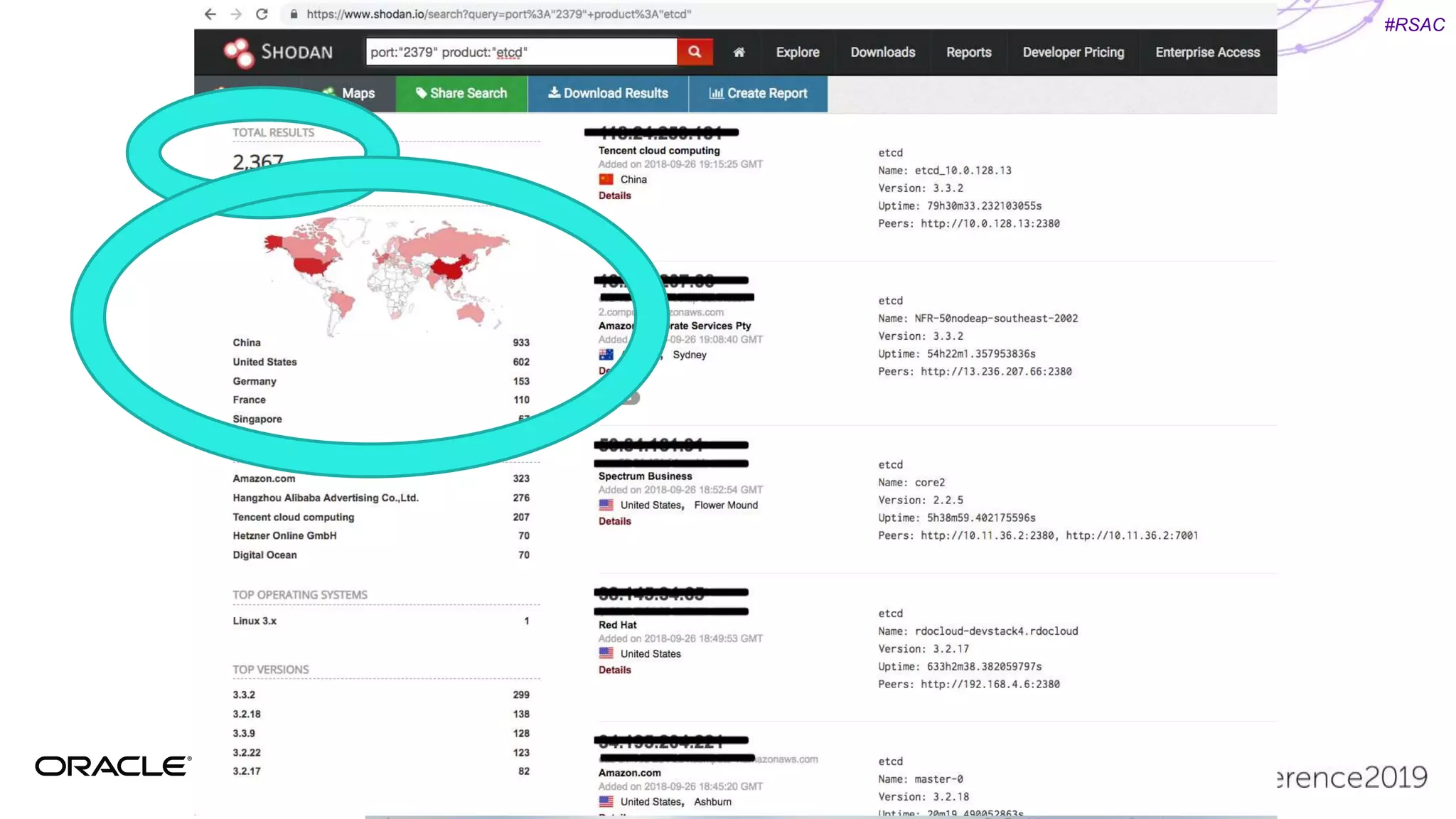Reload the page with refresh icon
1456x819 pixels.
coord(262,14)
